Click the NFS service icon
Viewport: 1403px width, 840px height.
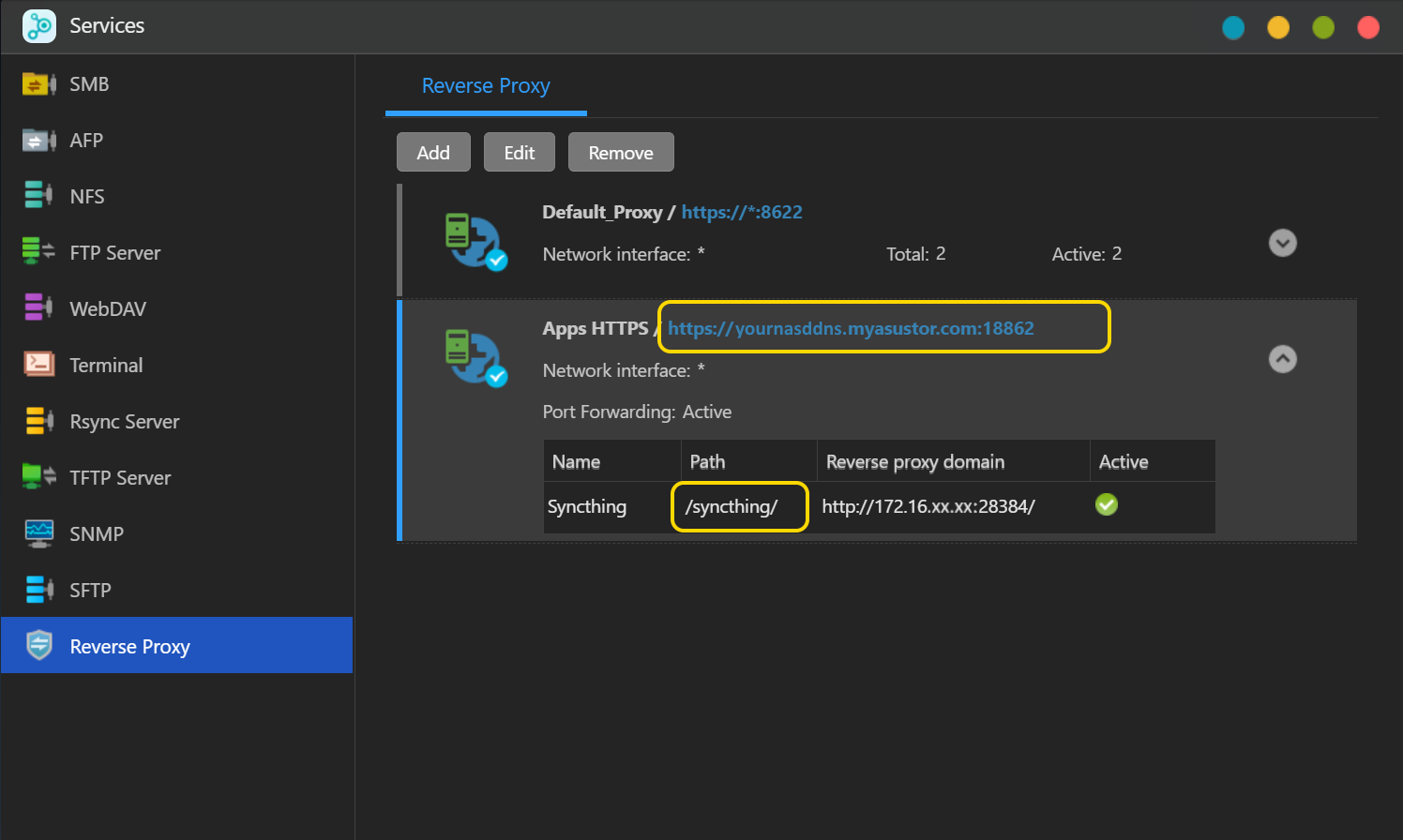[39, 195]
